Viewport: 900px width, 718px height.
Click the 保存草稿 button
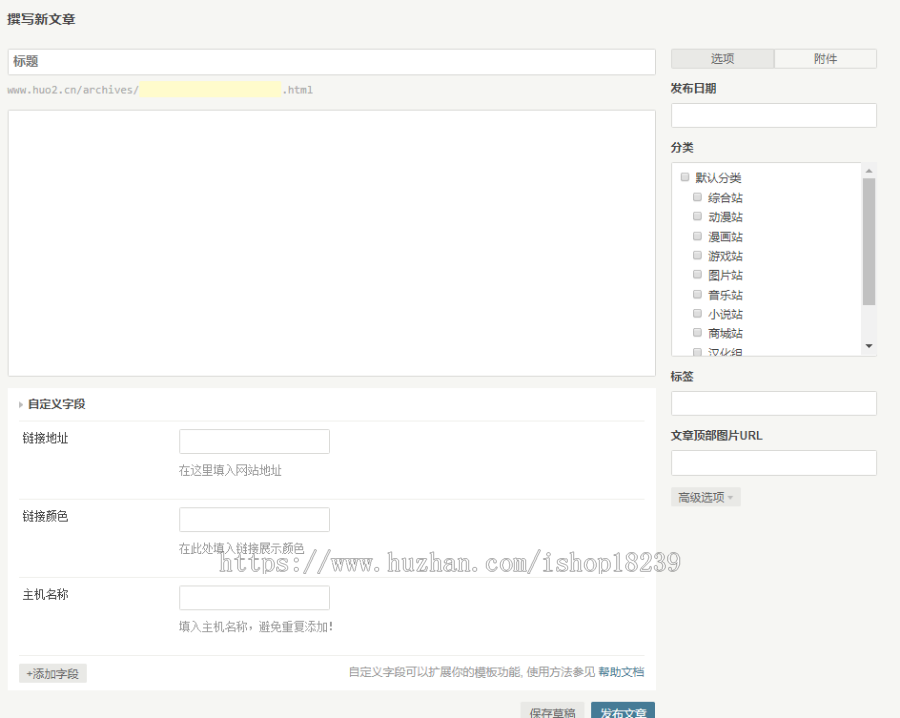[x=552, y=711]
